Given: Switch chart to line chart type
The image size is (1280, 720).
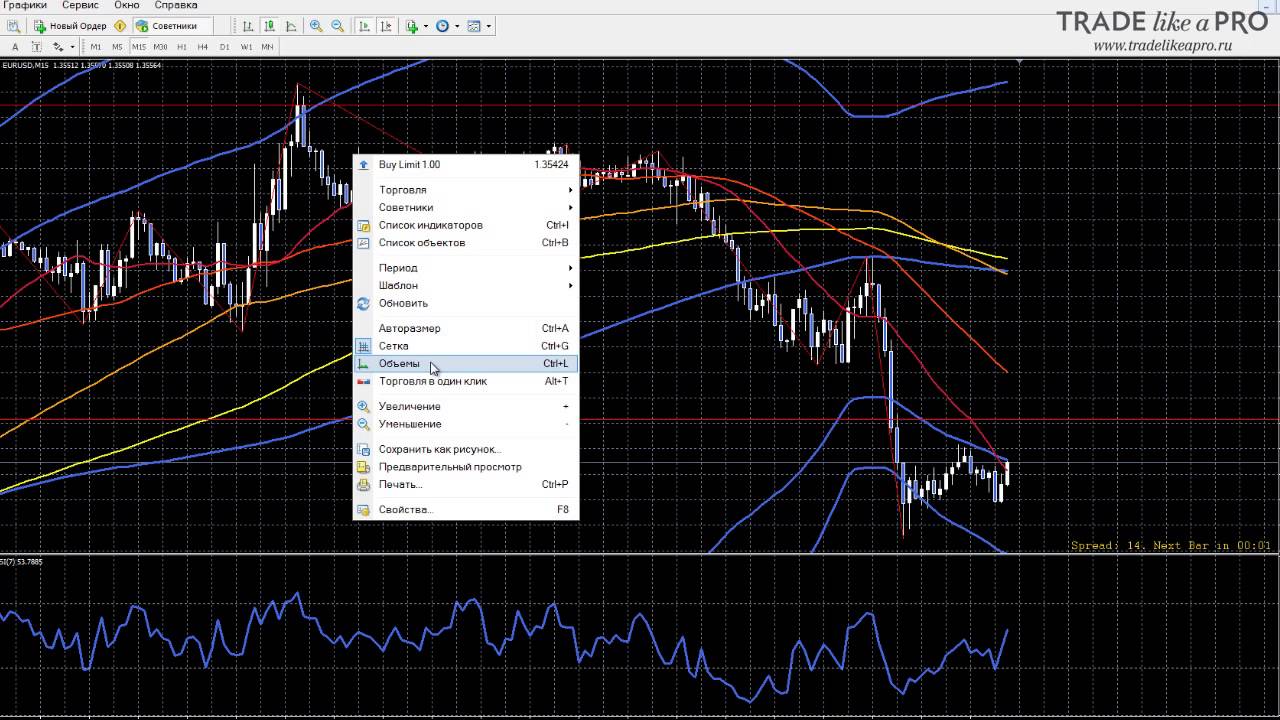Looking at the screenshot, I should click(291, 26).
